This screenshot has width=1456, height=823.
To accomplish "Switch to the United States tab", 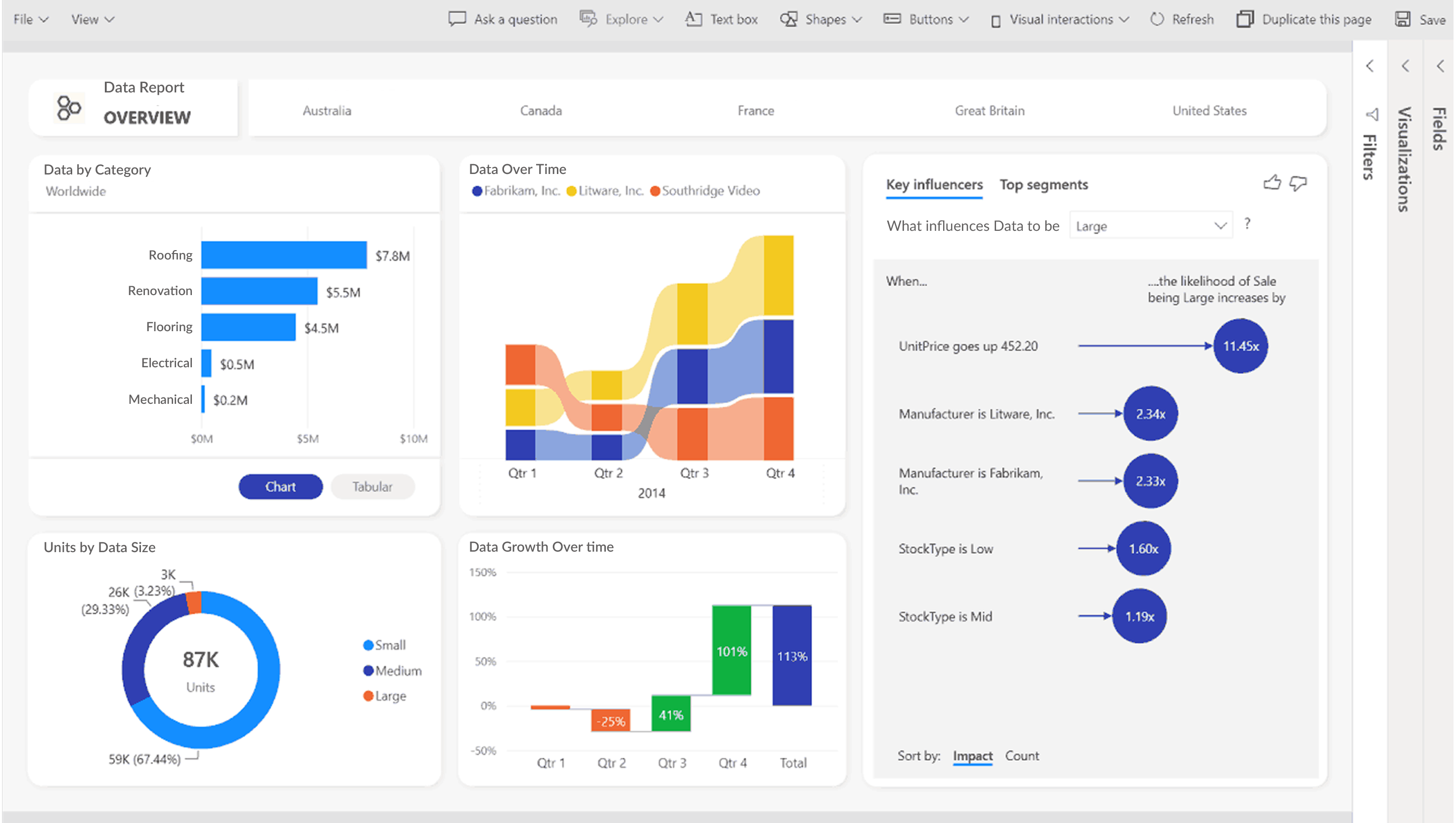I will [x=1208, y=110].
